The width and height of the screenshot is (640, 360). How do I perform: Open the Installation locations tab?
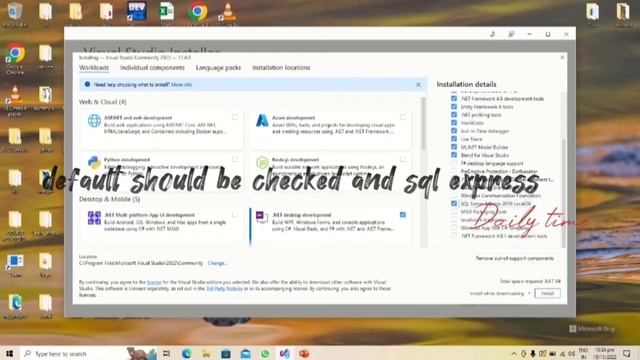281,68
